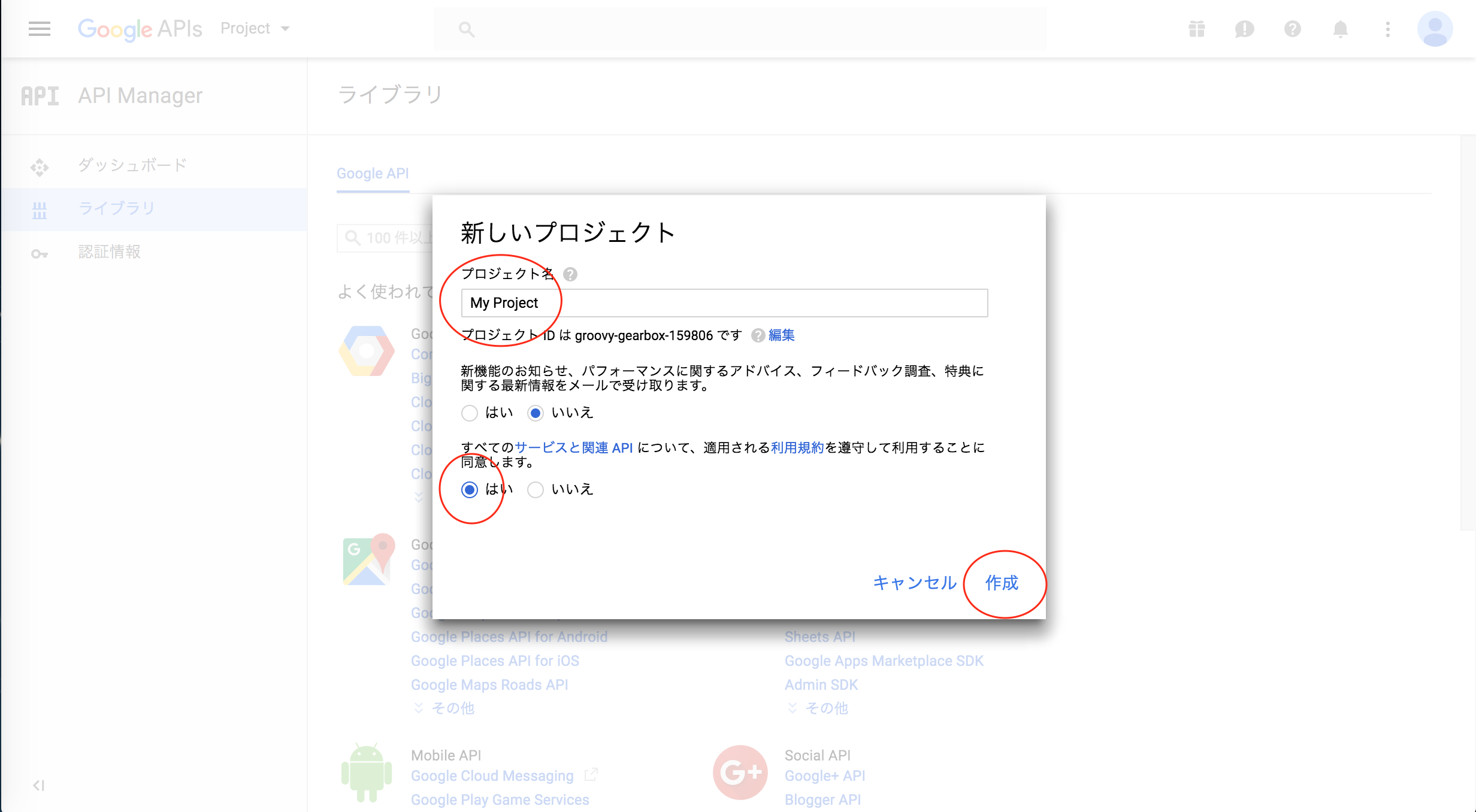The height and width of the screenshot is (812, 1476).
Task: Click the feedback exclamation icon
Action: pyautogui.click(x=1244, y=29)
